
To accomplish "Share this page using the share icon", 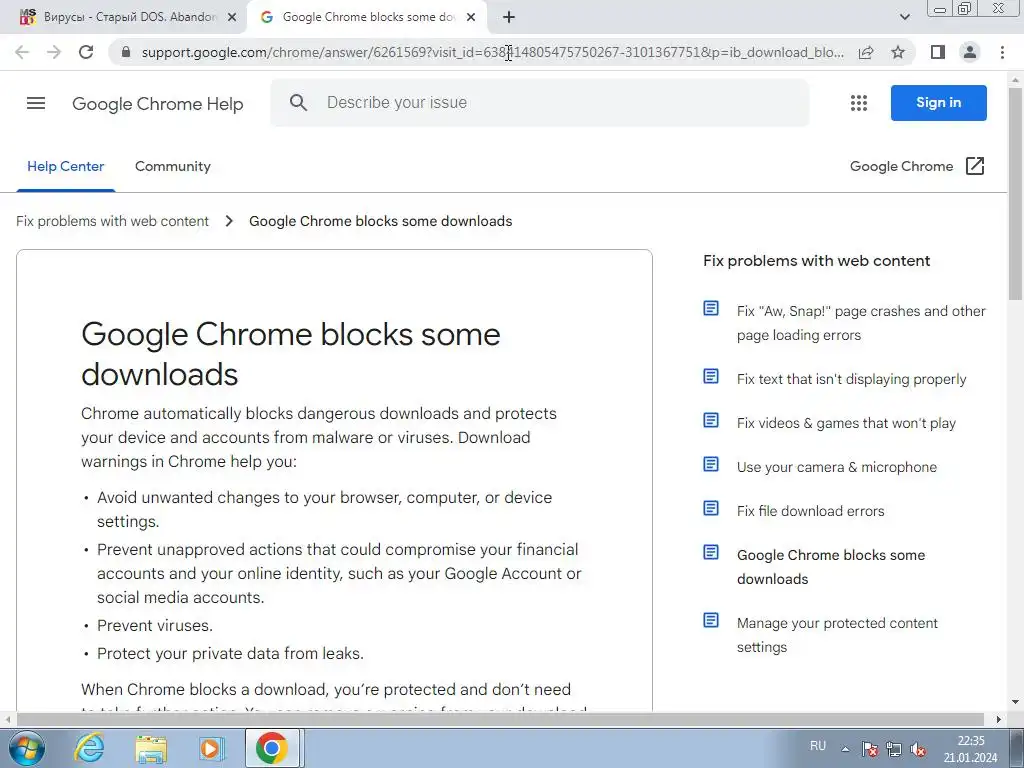I will click(866, 52).
